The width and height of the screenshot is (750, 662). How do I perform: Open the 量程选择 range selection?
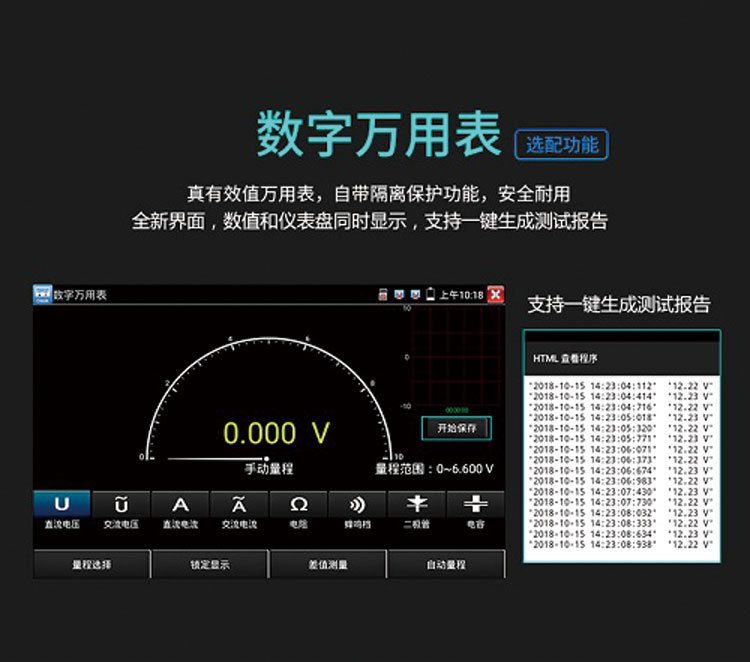92,565
